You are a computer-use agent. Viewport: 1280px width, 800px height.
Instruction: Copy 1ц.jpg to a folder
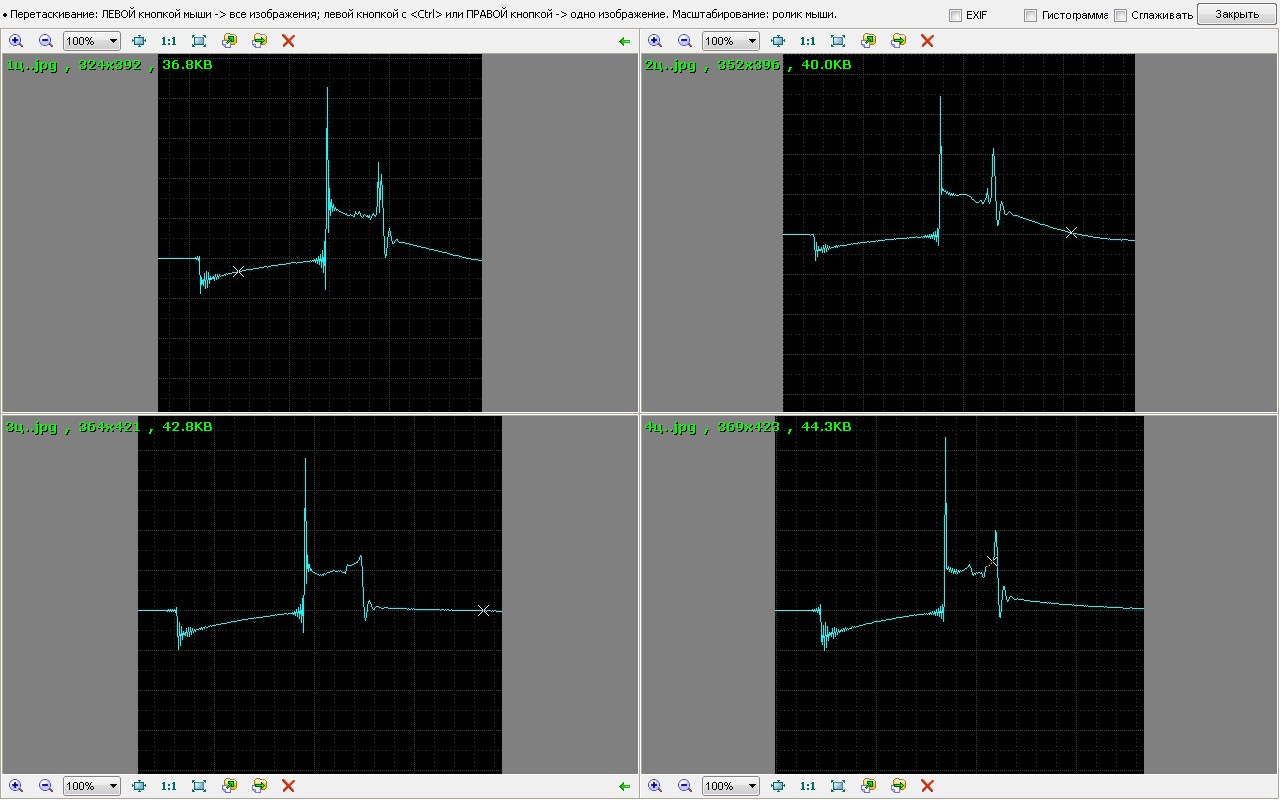point(229,41)
